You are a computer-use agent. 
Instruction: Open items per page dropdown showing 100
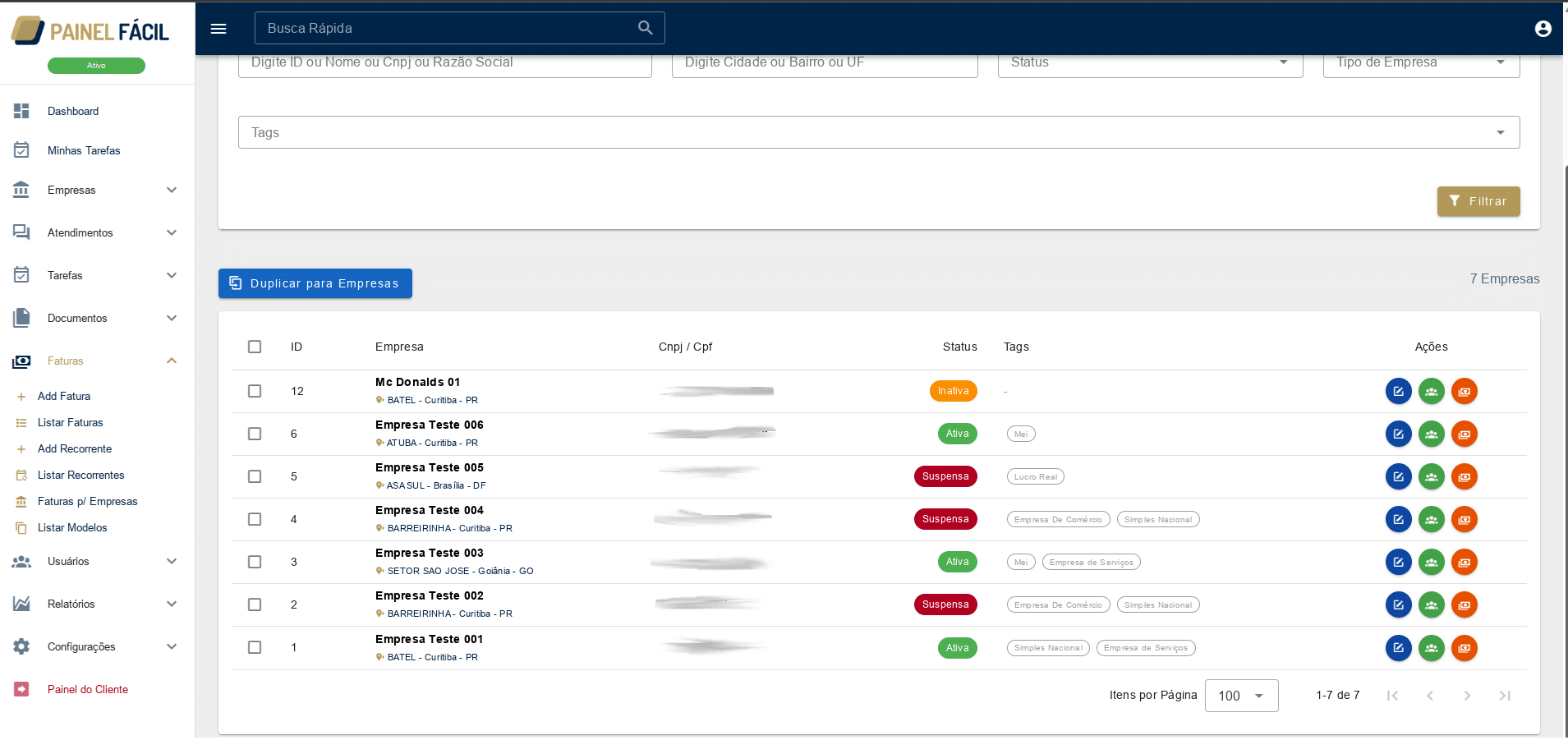coord(1240,696)
